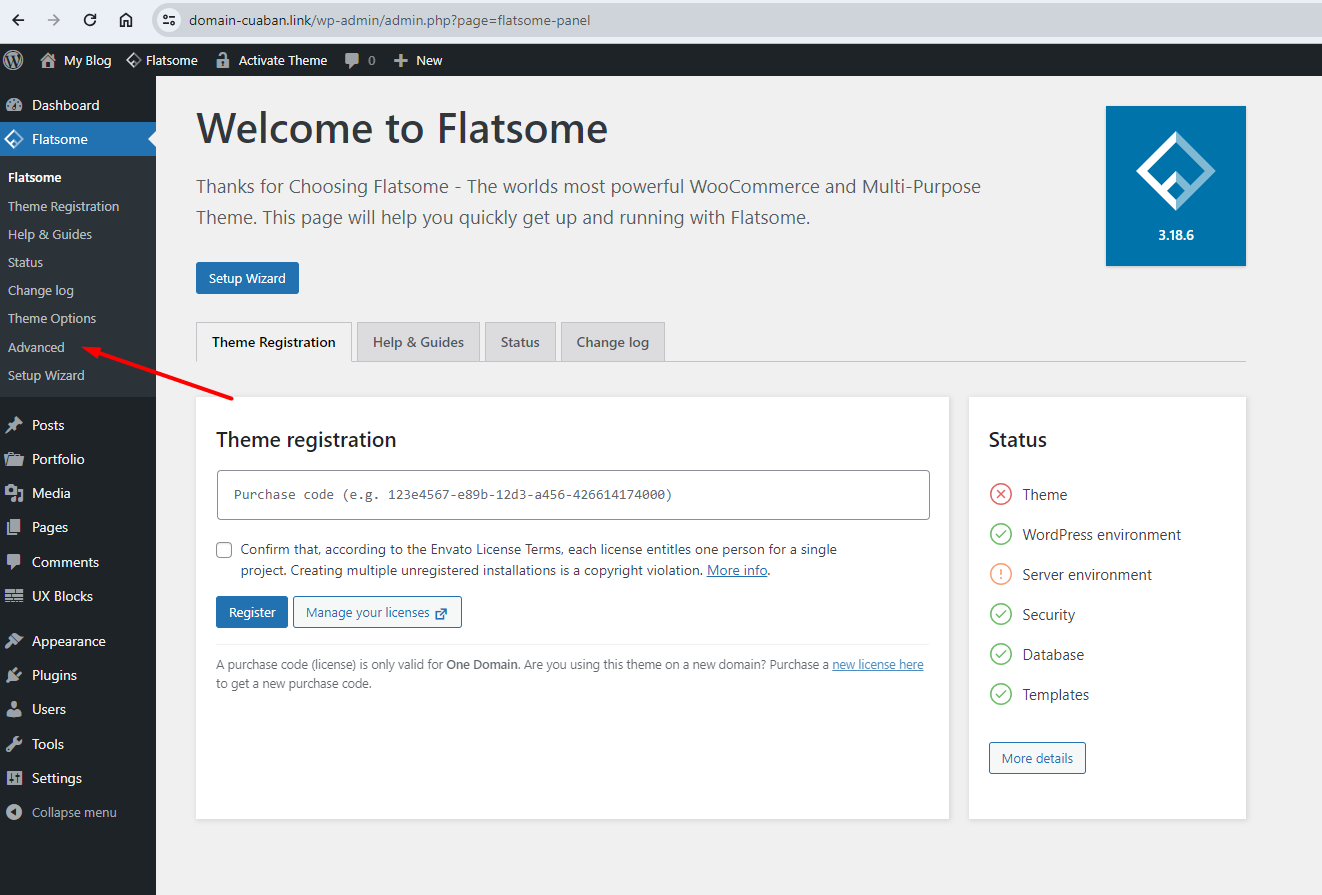Click the Posts pushpin icon
This screenshot has width=1322, height=895.
(14, 425)
